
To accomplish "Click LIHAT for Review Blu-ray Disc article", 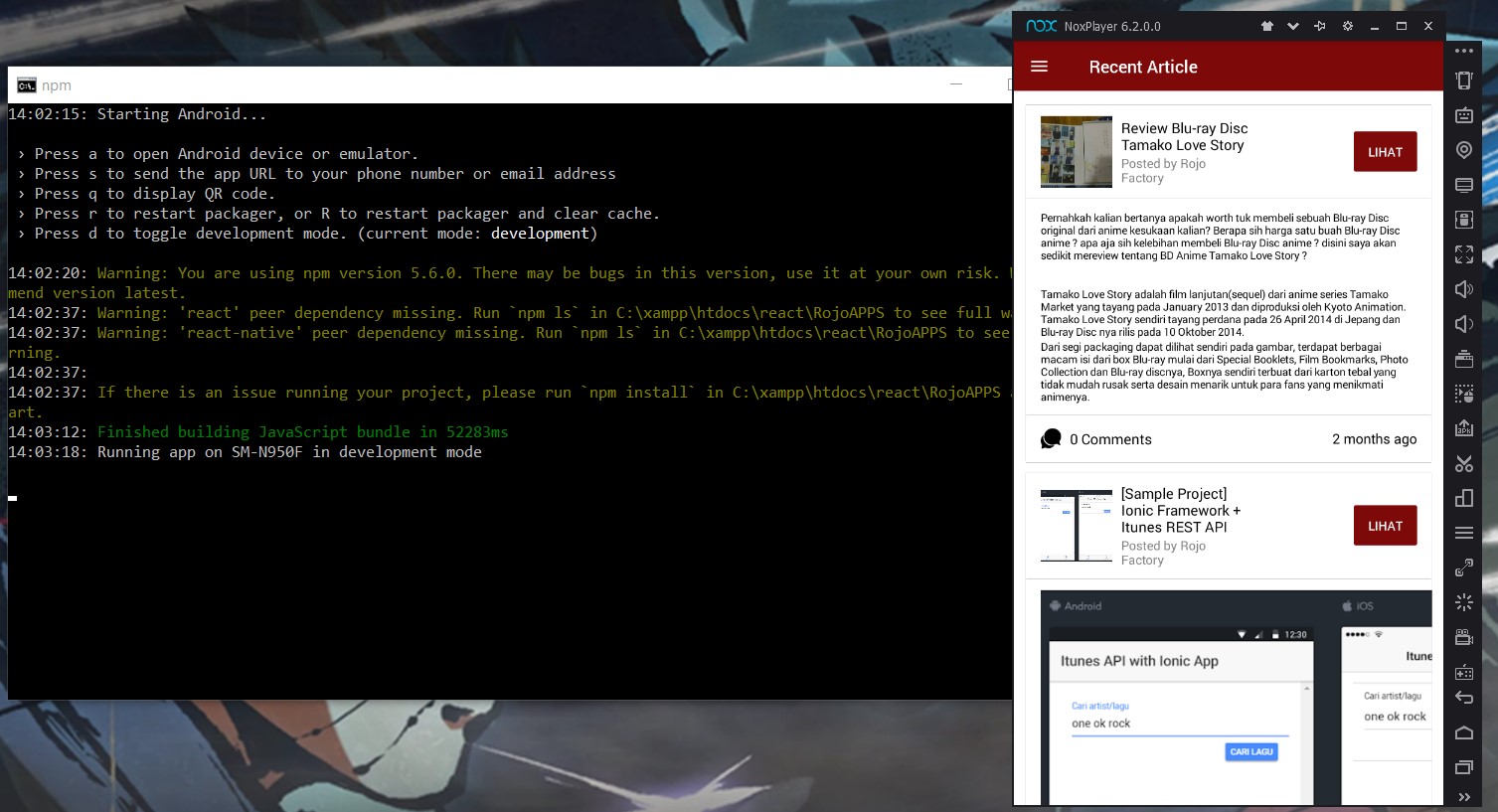I will [1385, 152].
